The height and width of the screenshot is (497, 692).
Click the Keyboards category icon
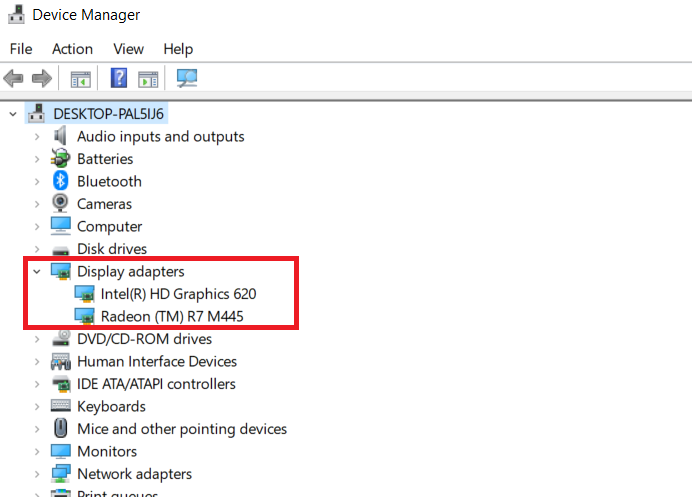pyautogui.click(x=60, y=406)
